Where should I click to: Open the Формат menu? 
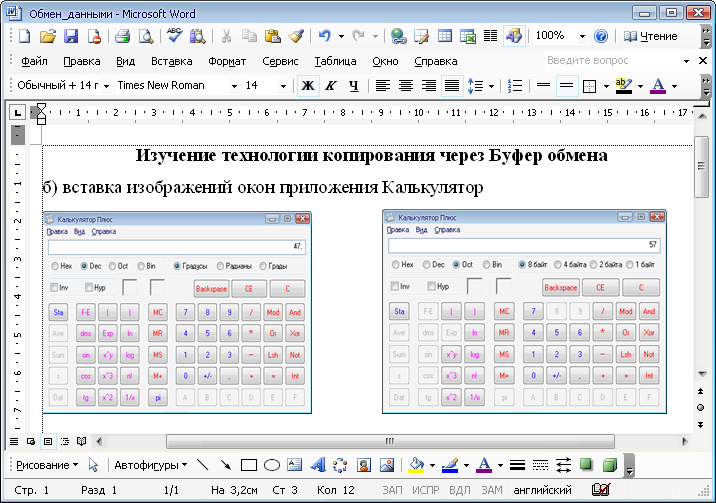click(x=227, y=61)
